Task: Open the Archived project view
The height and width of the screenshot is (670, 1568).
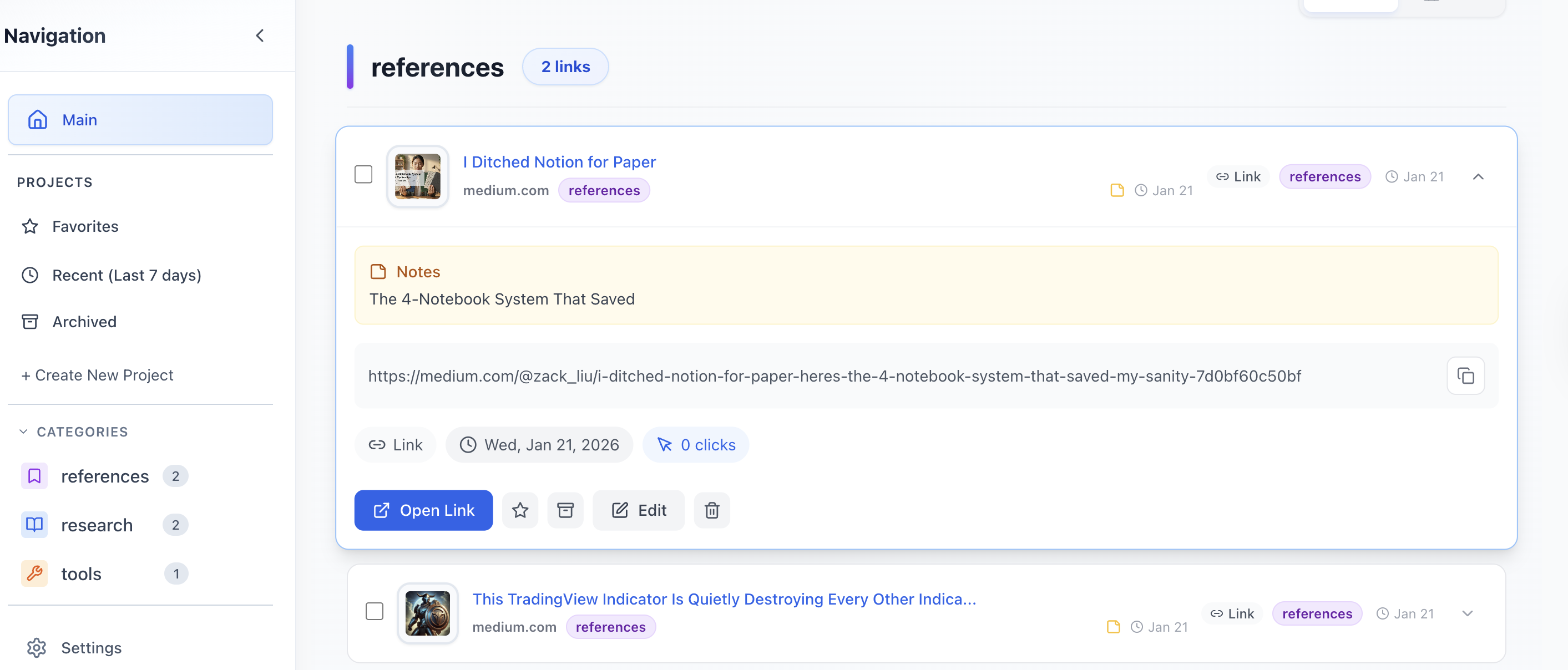Action: [84, 321]
